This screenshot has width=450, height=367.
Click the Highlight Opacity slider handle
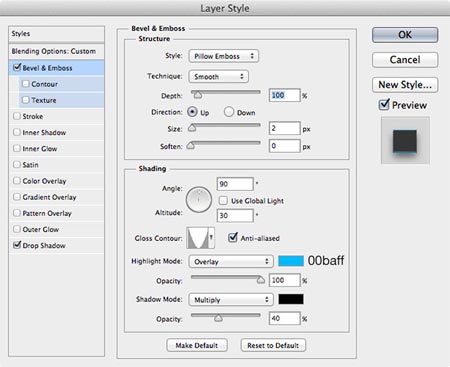pyautogui.click(x=261, y=280)
